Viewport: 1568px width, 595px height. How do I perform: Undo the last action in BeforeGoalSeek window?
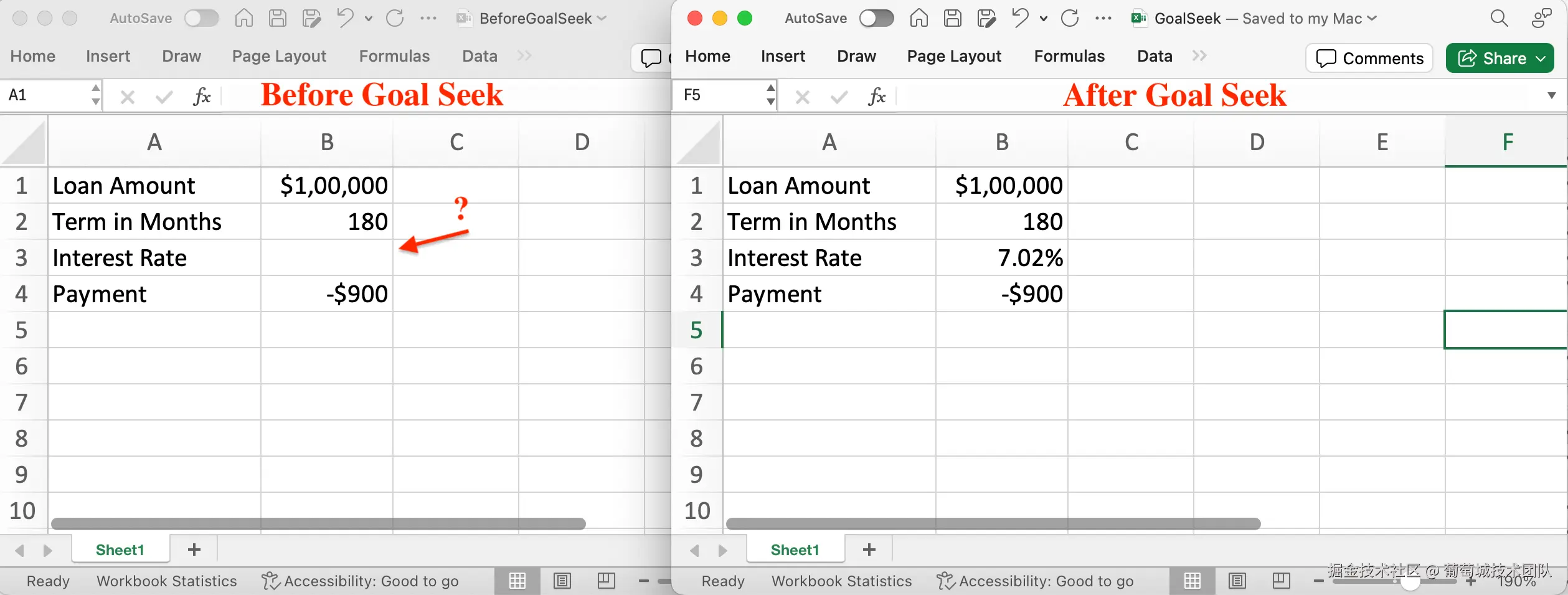coord(345,18)
